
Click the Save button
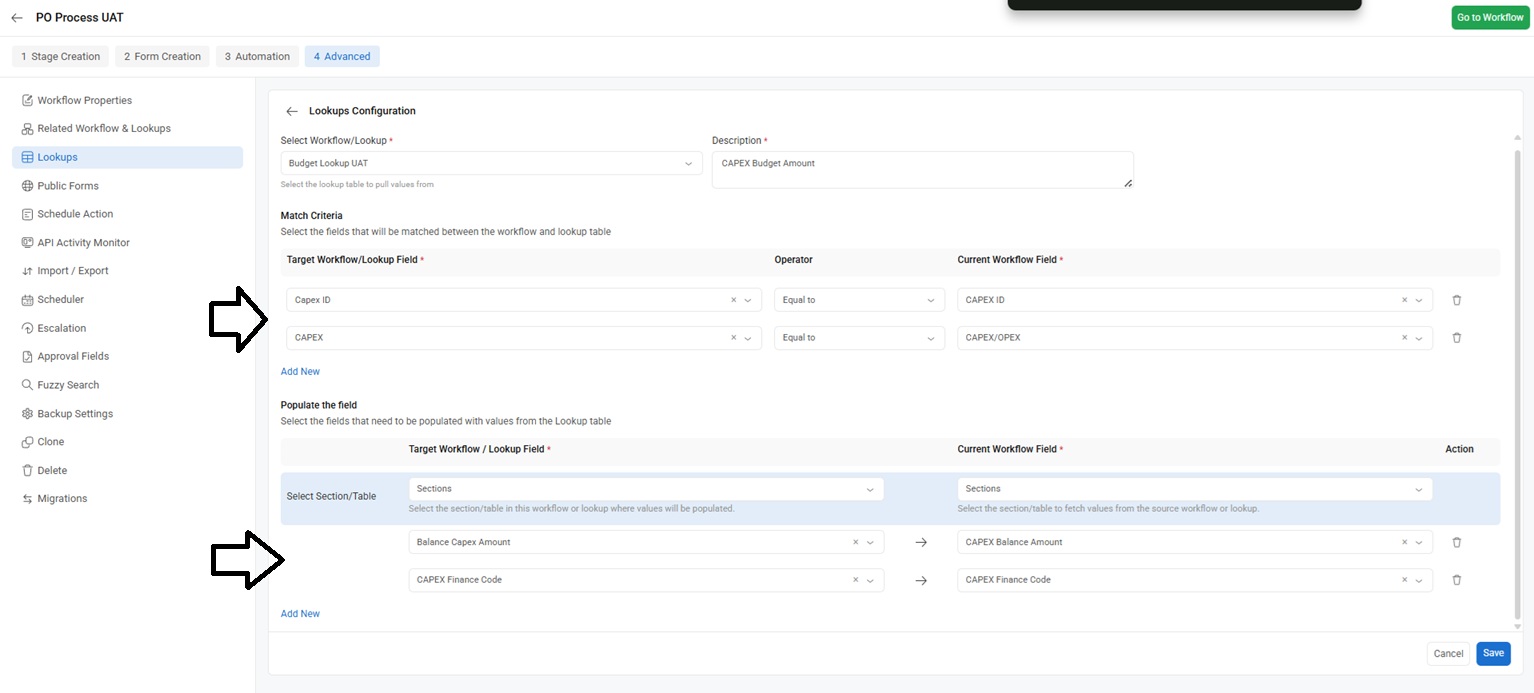[1492, 653]
